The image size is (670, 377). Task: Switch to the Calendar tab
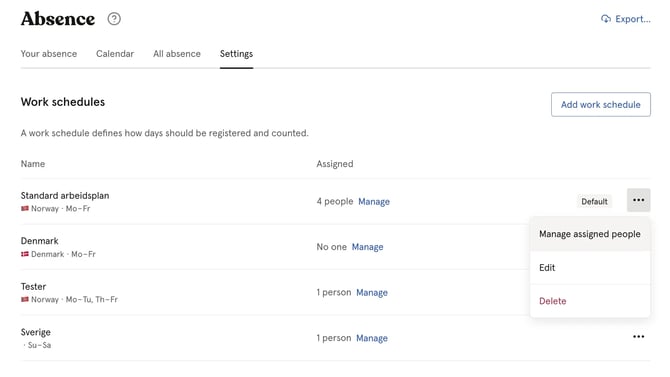115,54
